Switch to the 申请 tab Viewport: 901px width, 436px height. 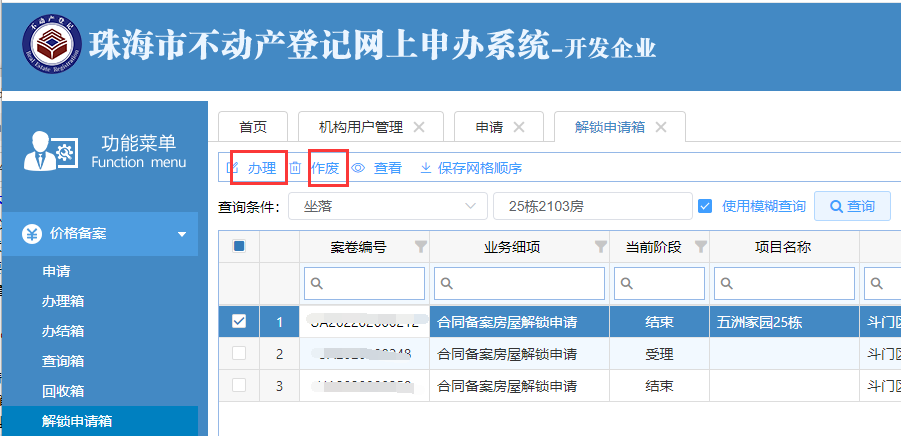click(x=488, y=127)
